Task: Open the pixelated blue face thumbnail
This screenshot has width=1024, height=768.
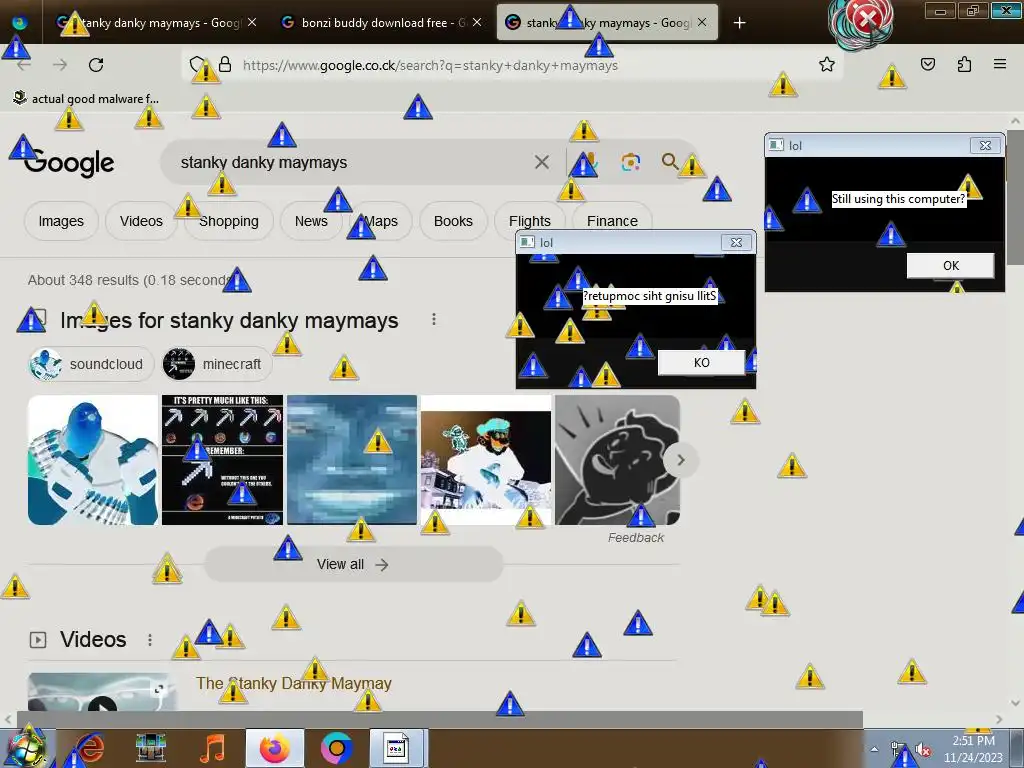Action: point(352,460)
